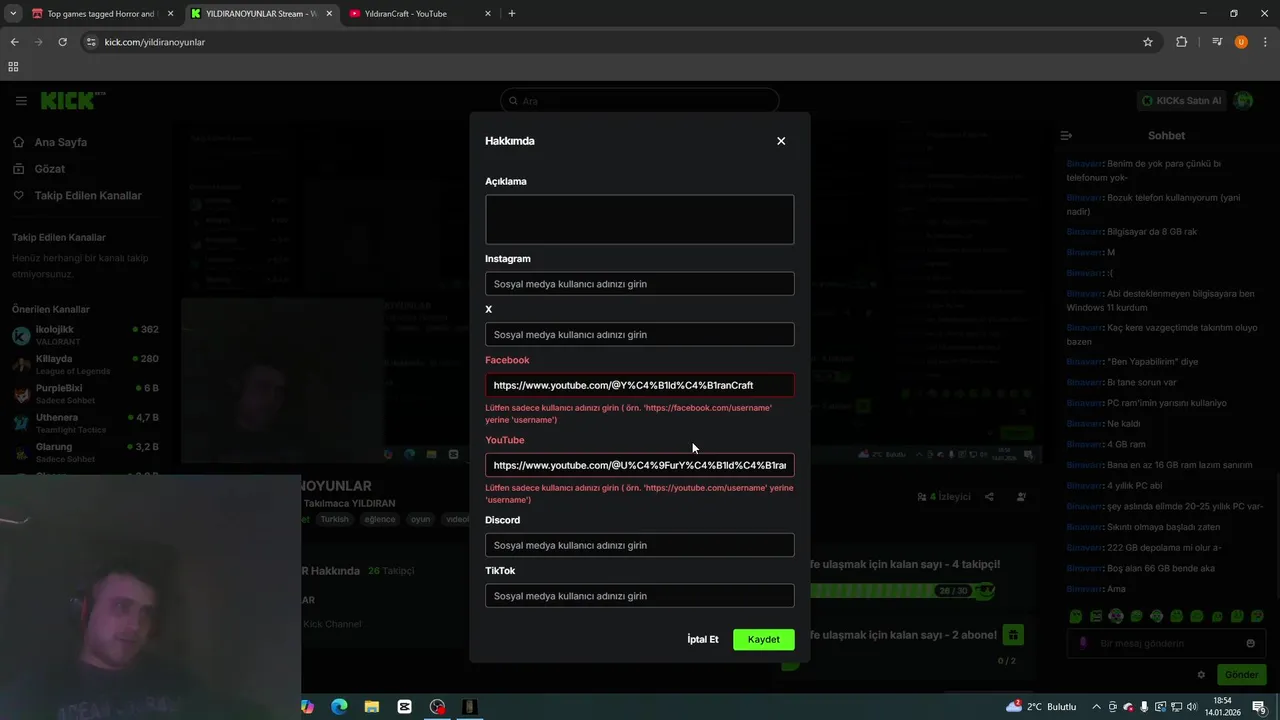Click the Turkish tag on channel
Image resolution: width=1280 pixels, height=720 pixels.
[x=334, y=520]
